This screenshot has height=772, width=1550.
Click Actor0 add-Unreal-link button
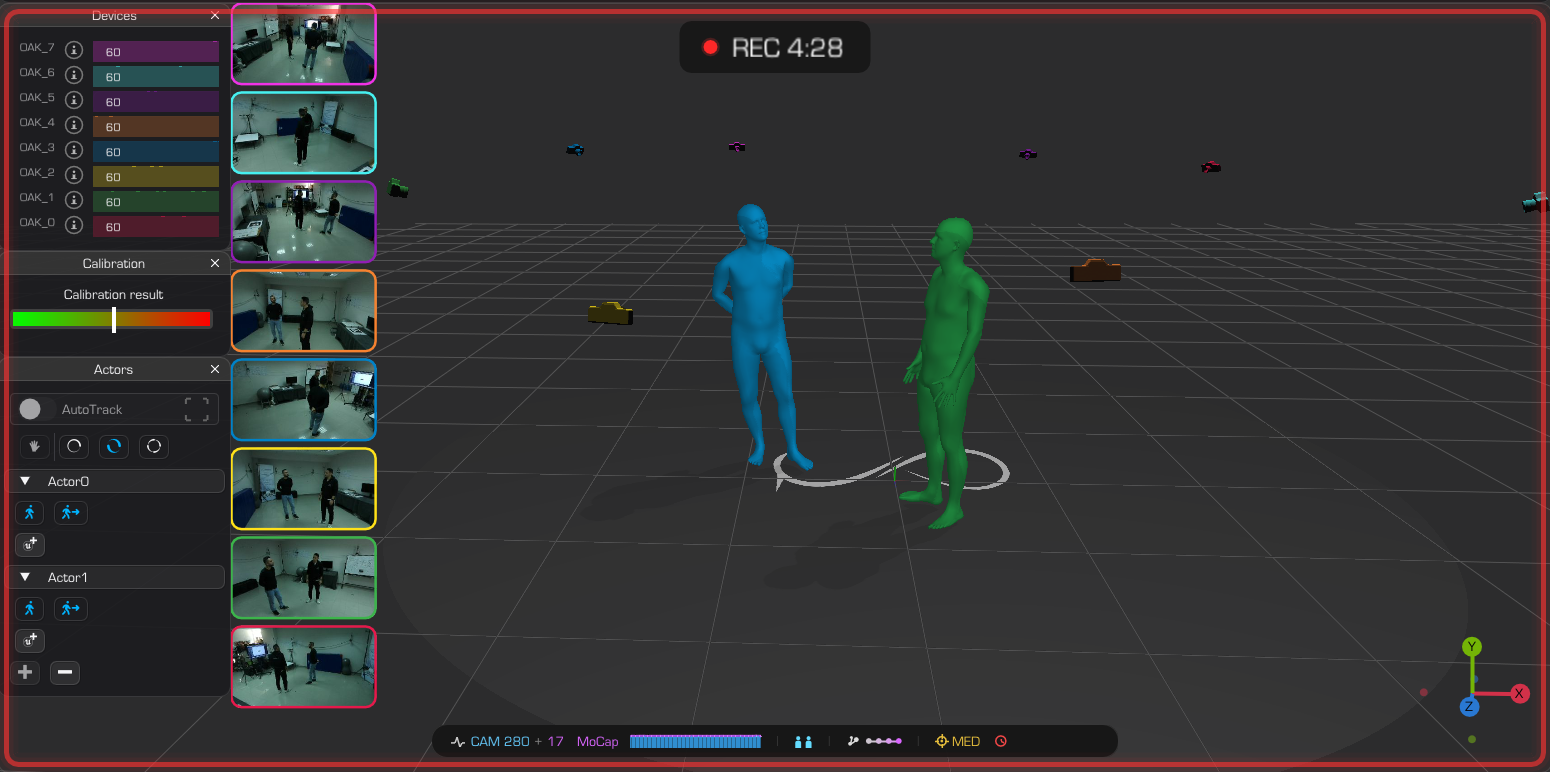click(30, 545)
